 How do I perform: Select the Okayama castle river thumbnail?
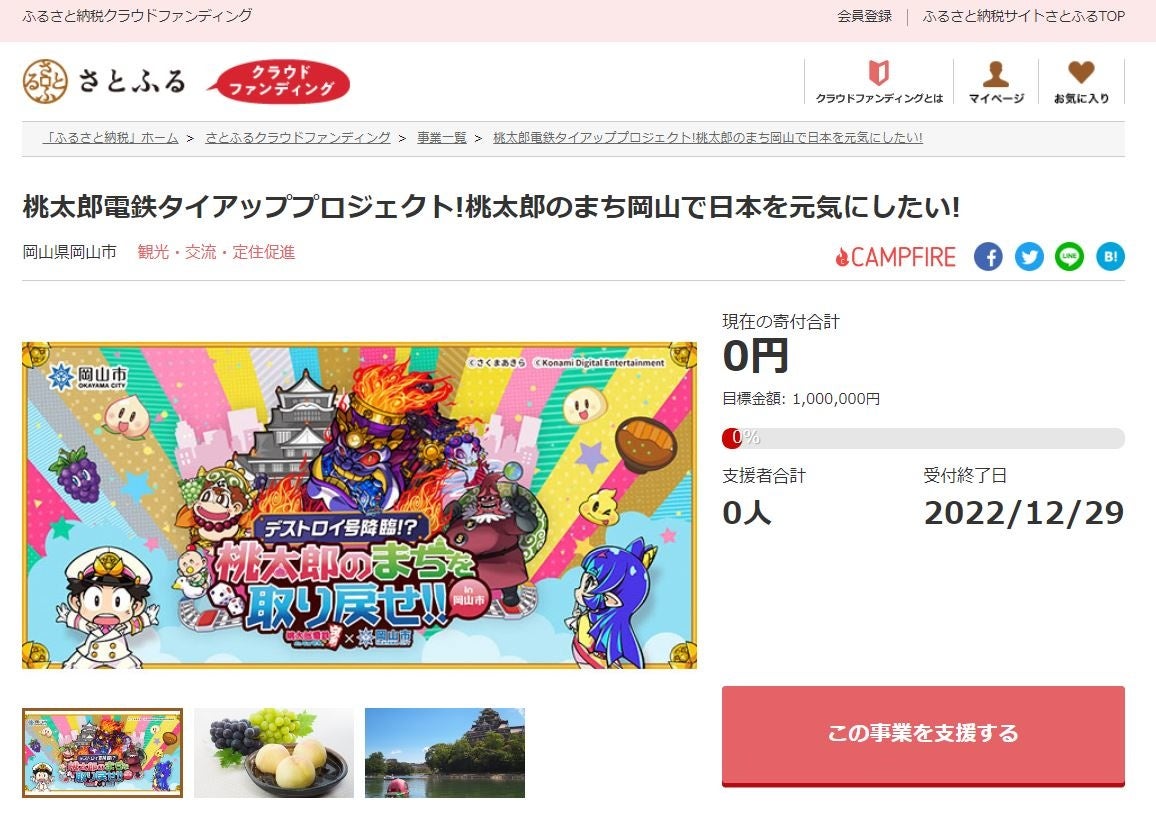445,753
